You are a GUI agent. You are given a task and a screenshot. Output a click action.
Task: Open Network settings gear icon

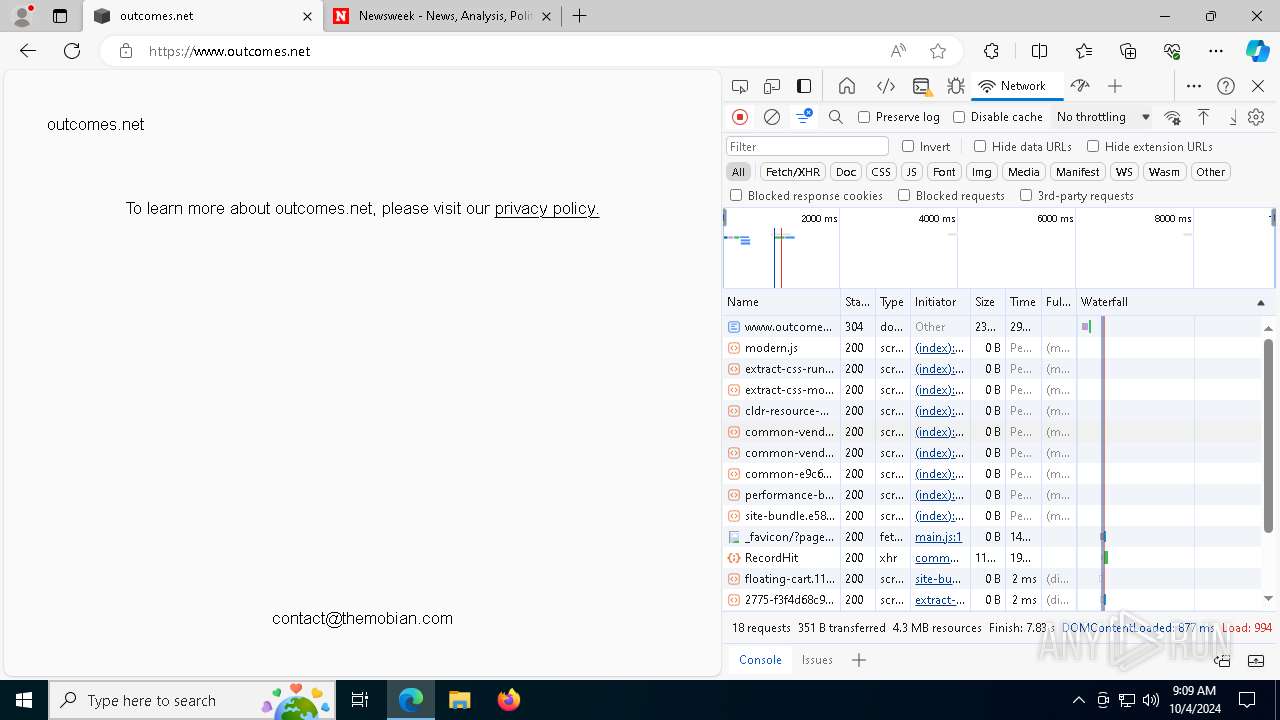pos(1257,117)
